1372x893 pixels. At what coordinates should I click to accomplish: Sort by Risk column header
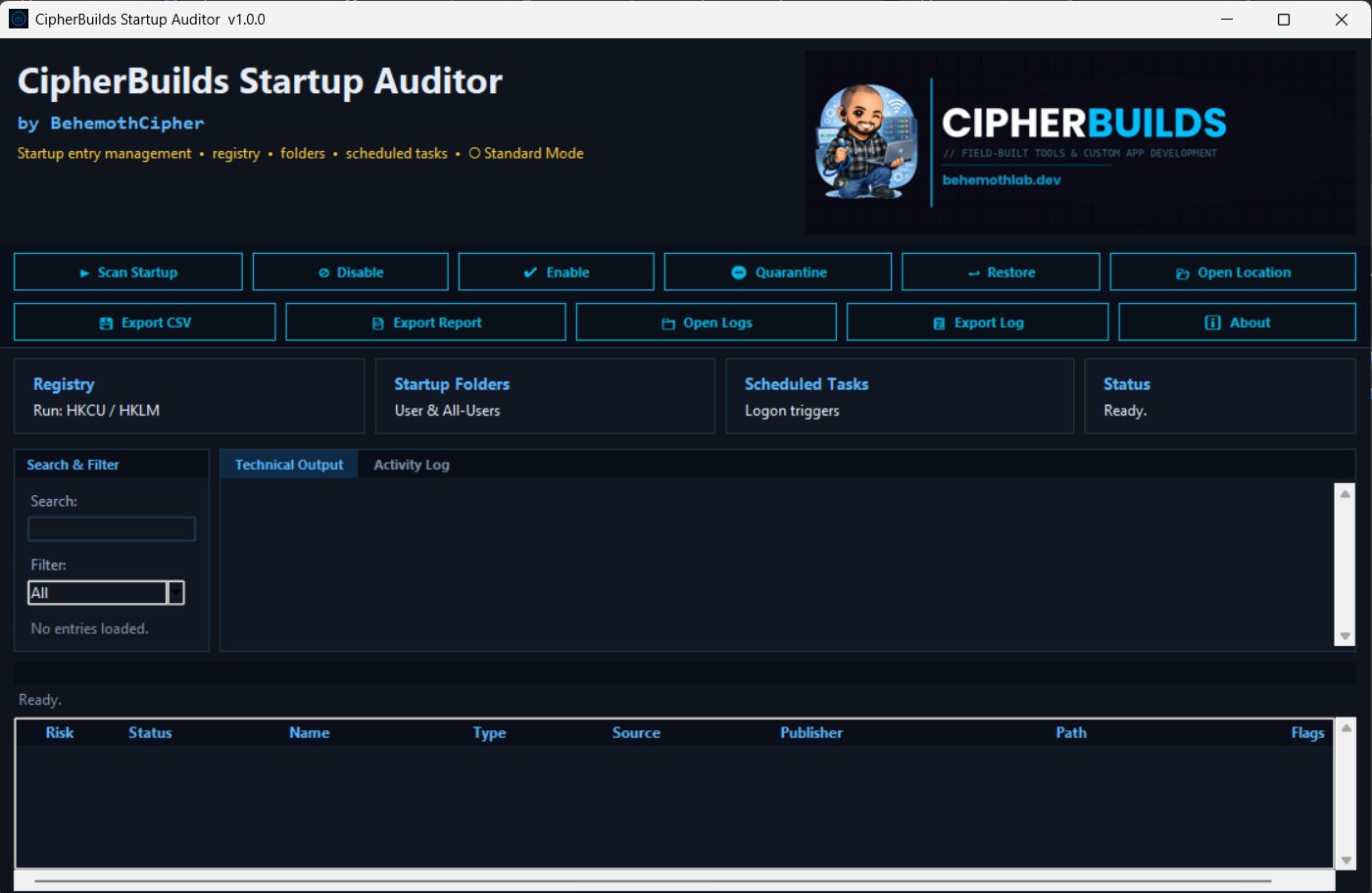tap(59, 732)
